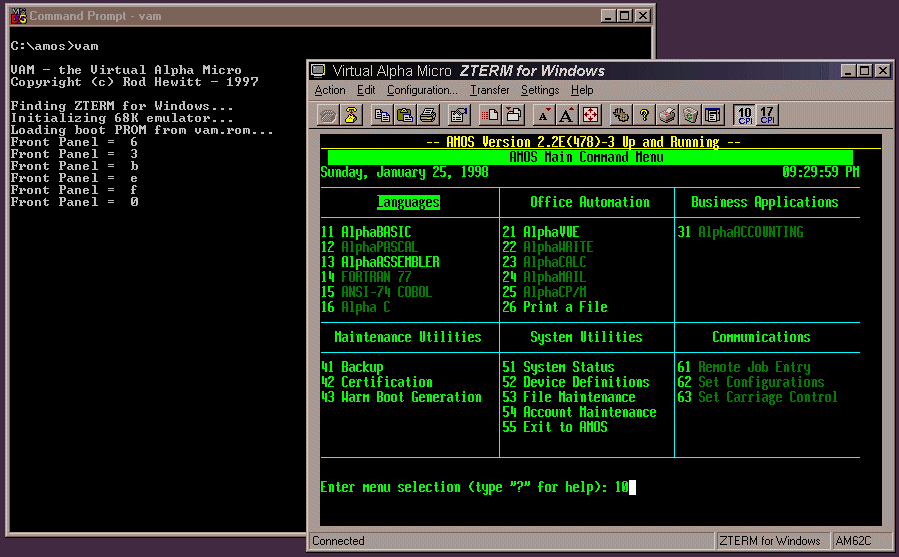
Task: Click the larger font 'A' icon
Action: click(x=566, y=115)
